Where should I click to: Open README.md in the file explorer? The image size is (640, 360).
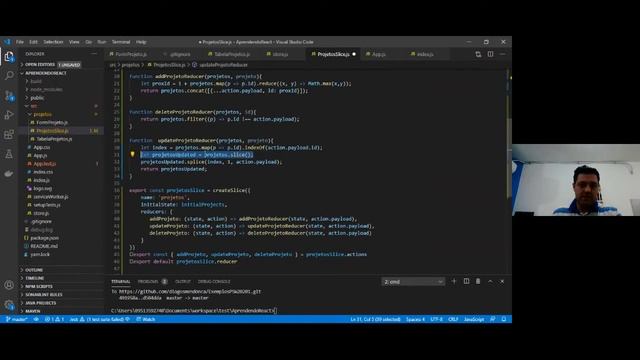tap(44, 246)
